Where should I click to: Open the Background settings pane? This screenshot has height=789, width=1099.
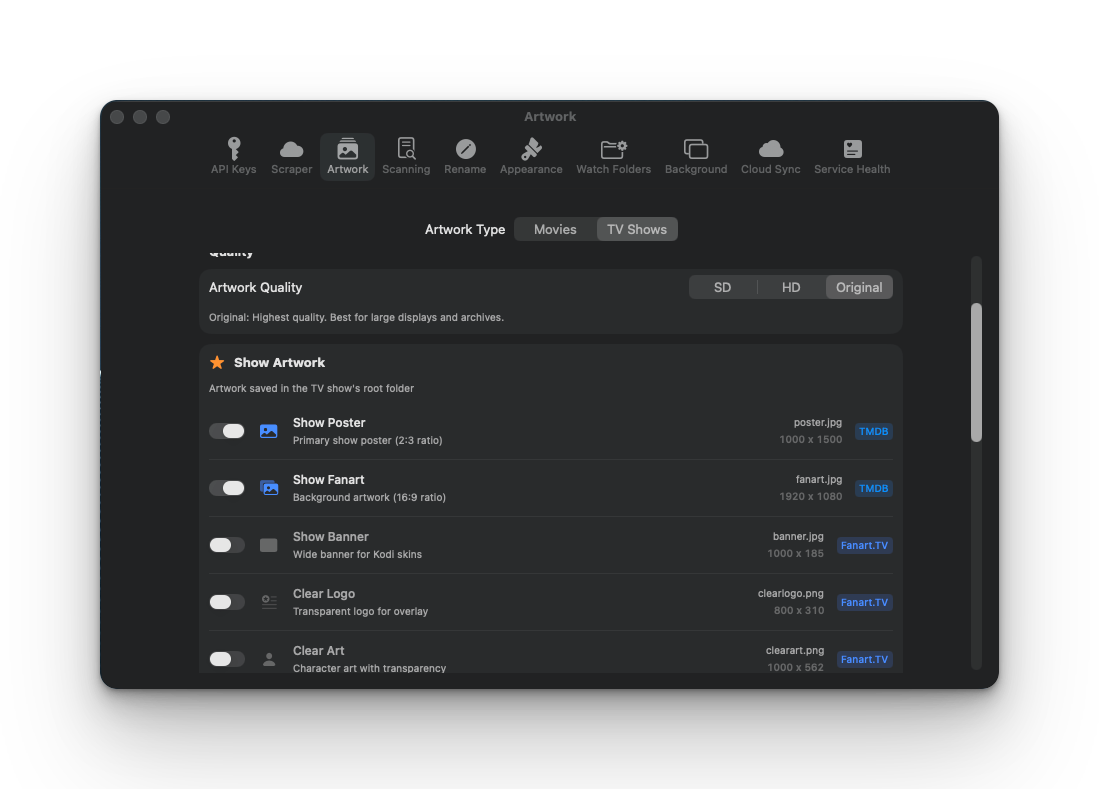(x=696, y=157)
